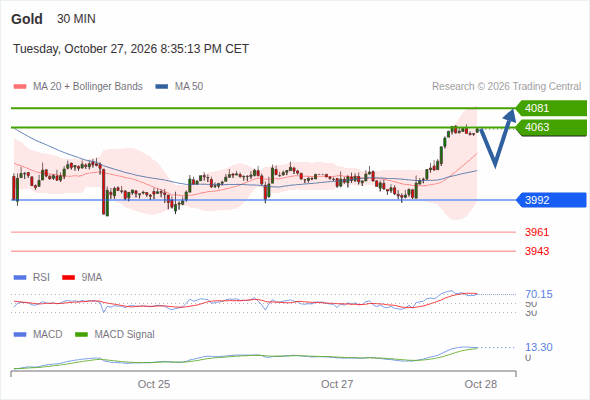Image resolution: width=590 pixels, height=400 pixels.
Task: Click the blue MACD legend swatch
Action: pyautogui.click(x=20, y=335)
